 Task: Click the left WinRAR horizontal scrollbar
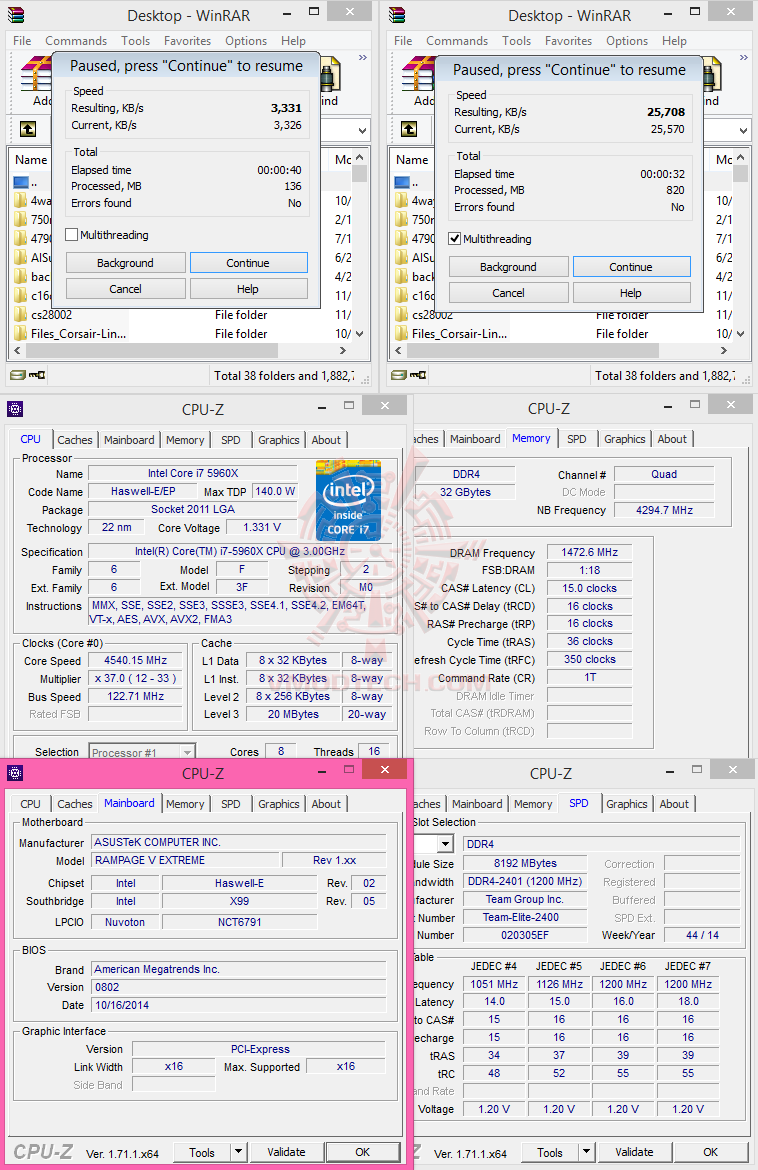(x=151, y=350)
